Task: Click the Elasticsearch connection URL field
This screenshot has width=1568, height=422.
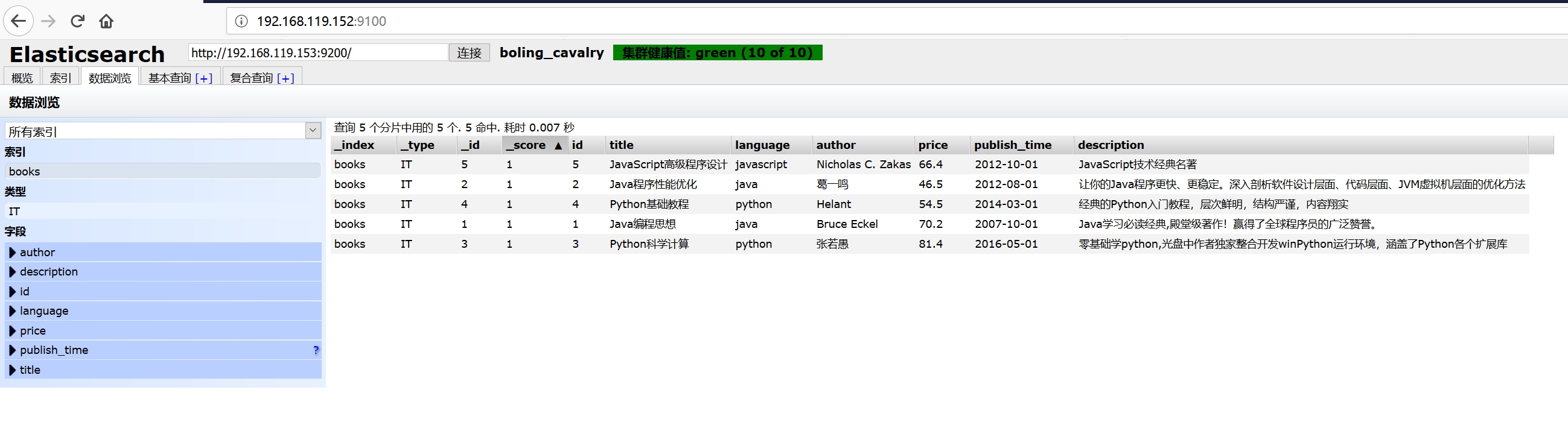Action: (318, 53)
